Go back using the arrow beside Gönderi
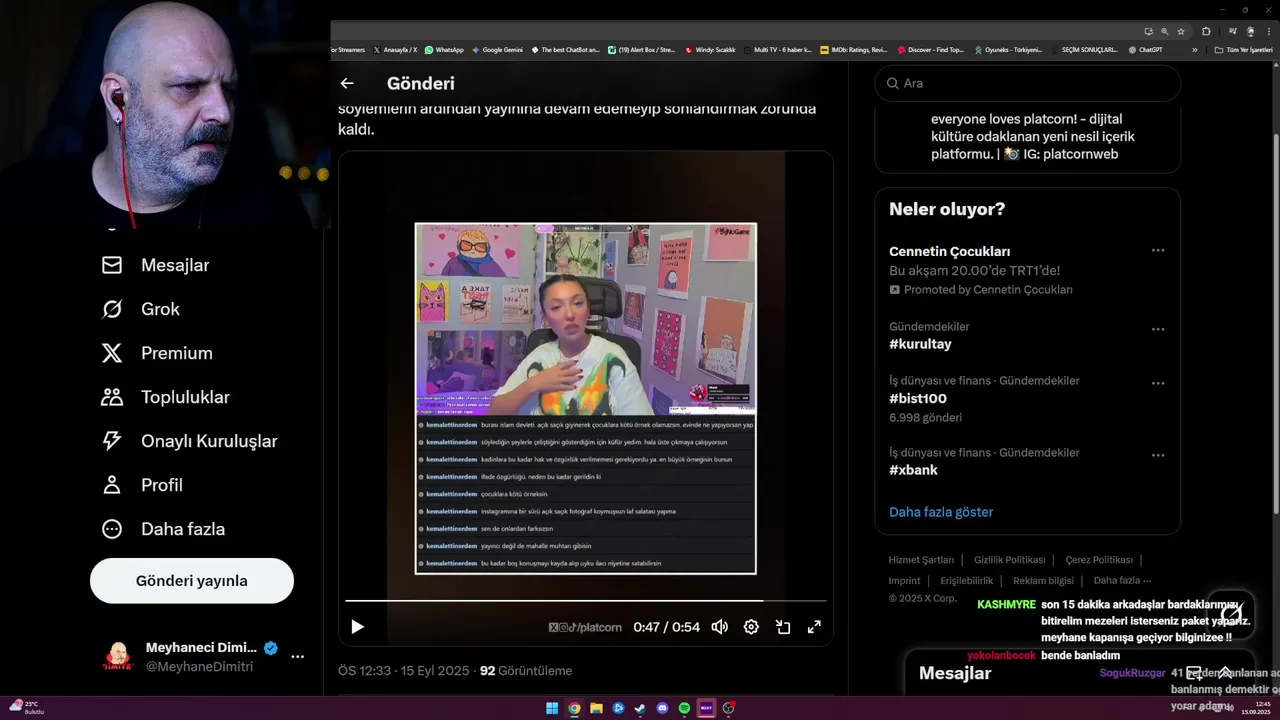This screenshot has height=720, width=1280. click(347, 84)
